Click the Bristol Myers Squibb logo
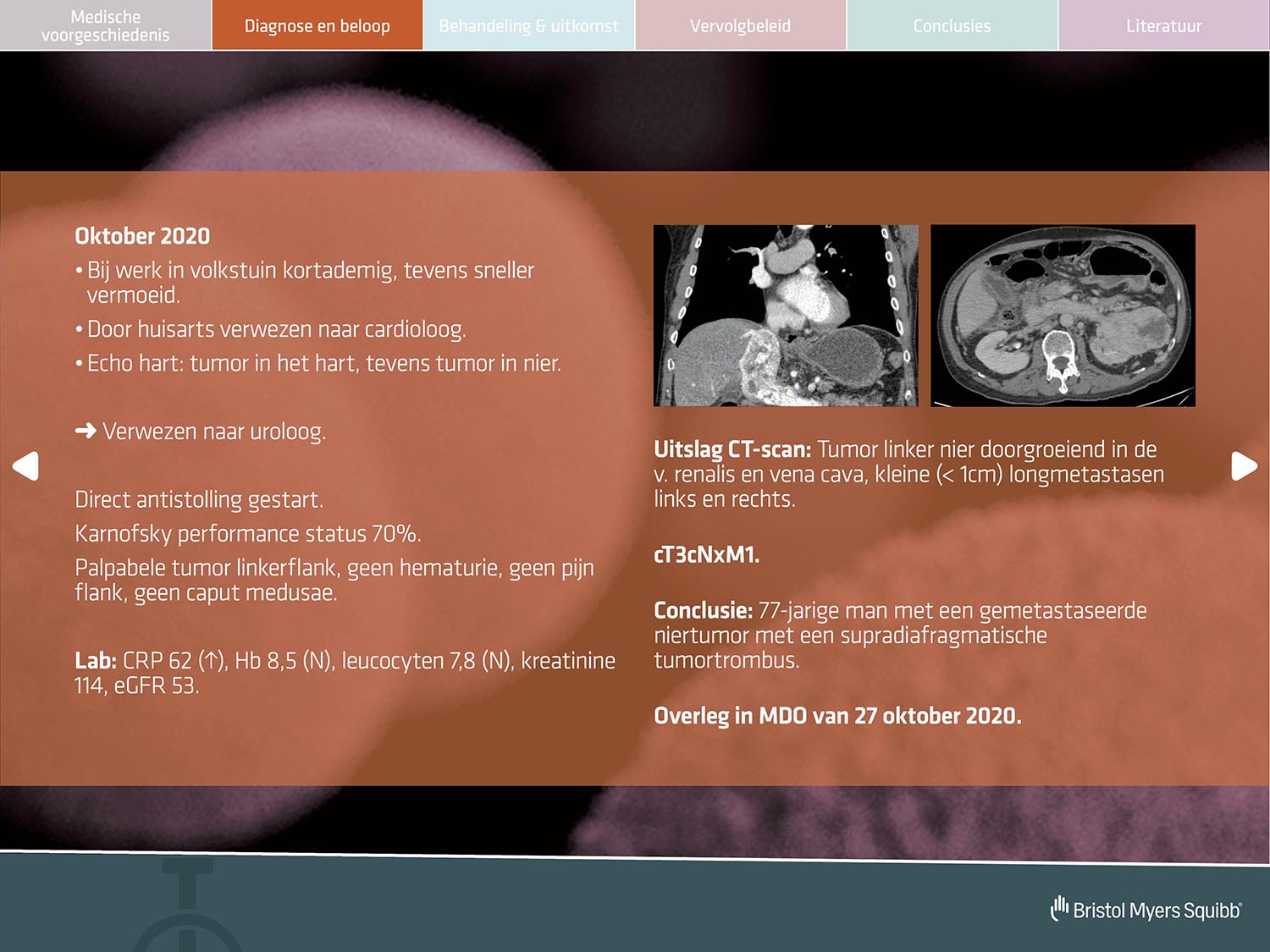Viewport: 1270px width, 952px height. [x=1146, y=910]
